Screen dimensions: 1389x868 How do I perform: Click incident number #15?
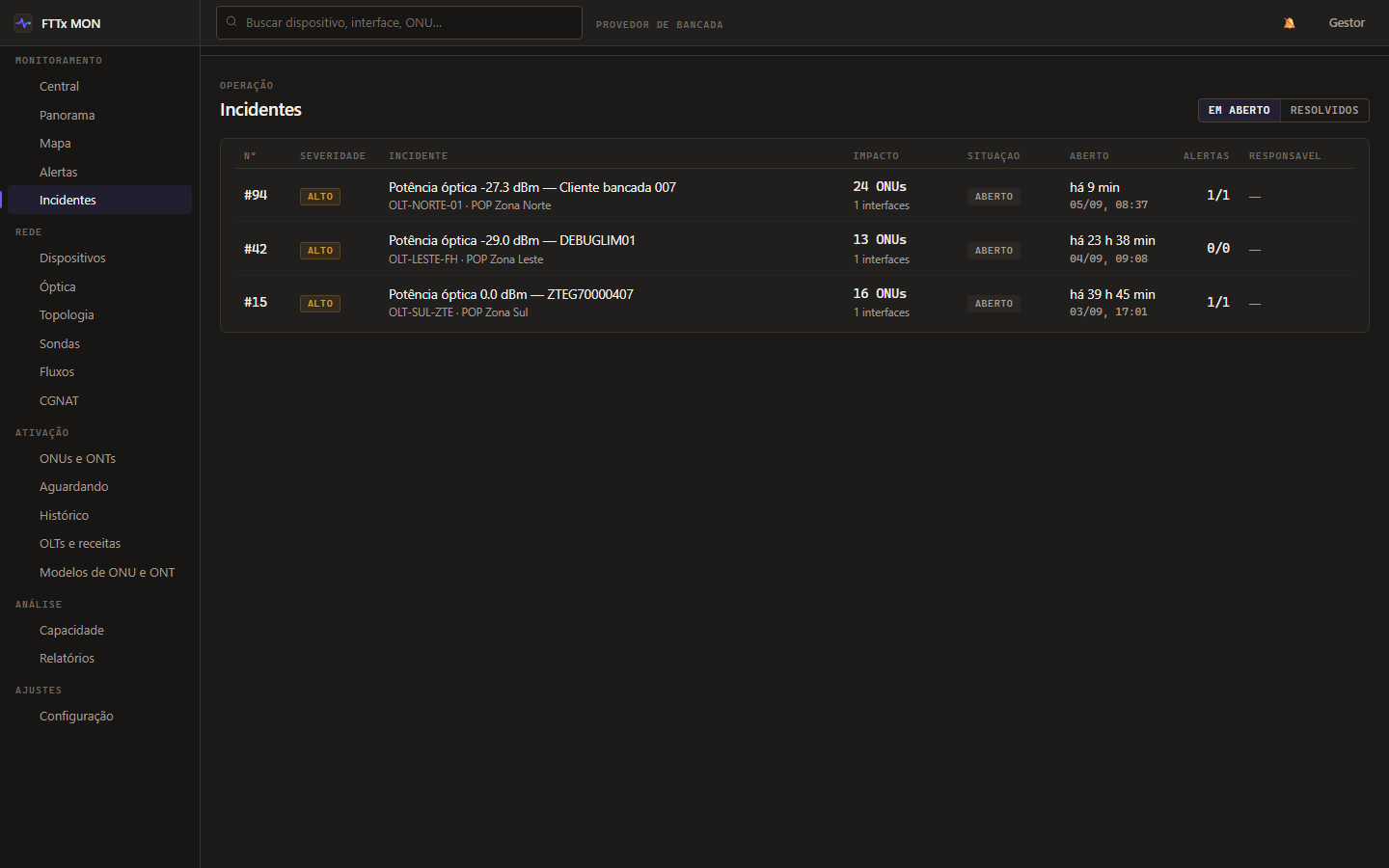tap(256, 302)
